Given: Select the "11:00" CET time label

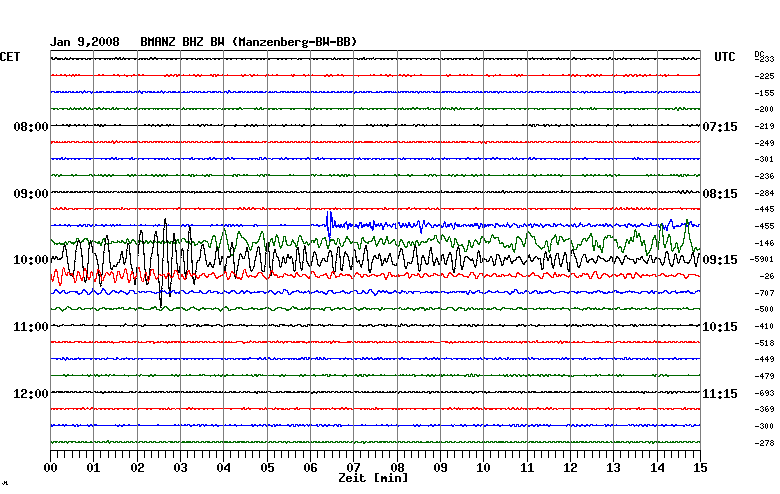Looking at the screenshot, I should [31, 327].
